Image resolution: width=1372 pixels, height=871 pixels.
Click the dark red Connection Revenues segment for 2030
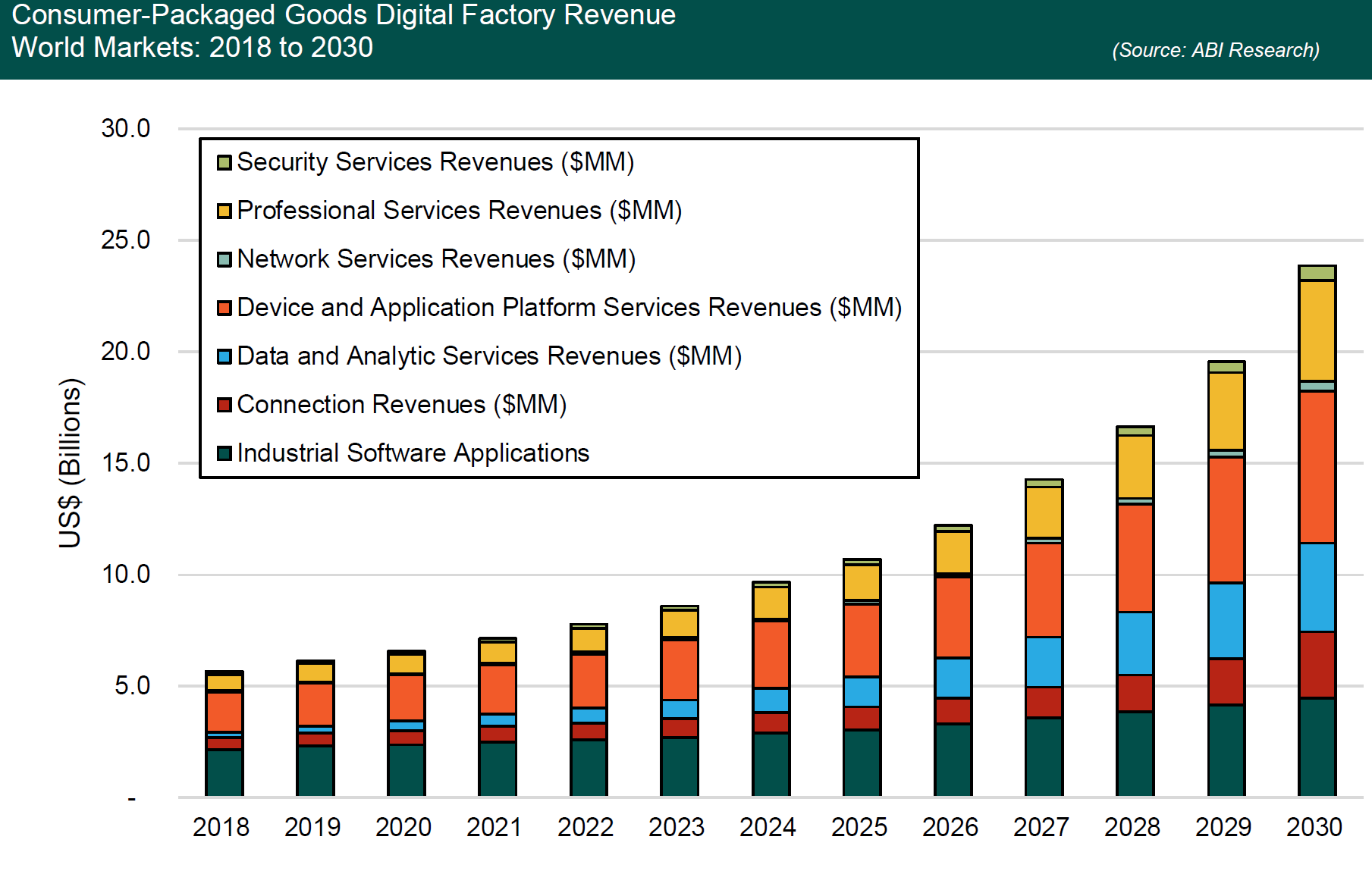1317,665
